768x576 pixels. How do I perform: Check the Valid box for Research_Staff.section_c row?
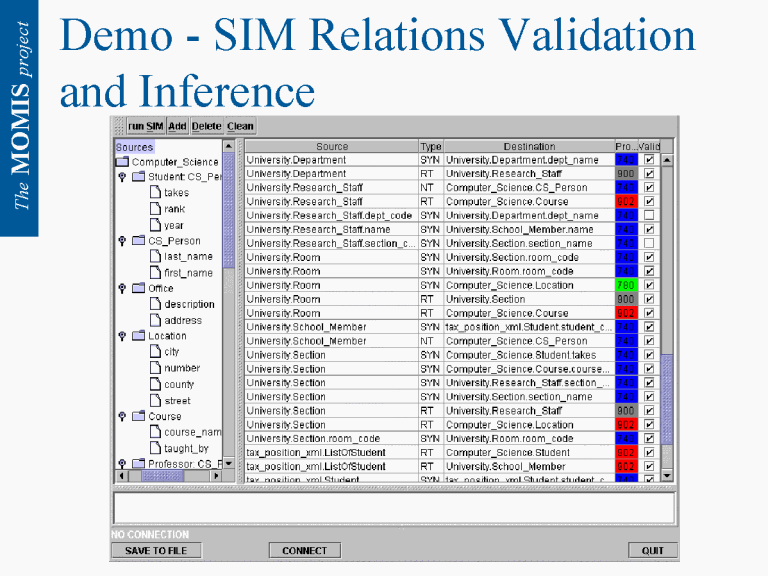649,243
